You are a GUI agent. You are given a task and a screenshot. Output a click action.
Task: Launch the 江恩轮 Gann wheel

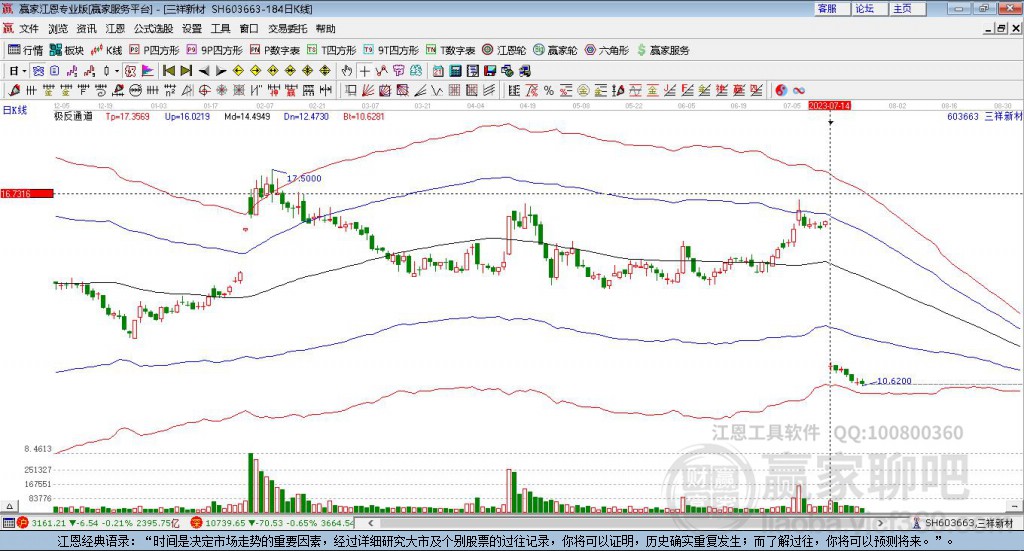(504, 50)
